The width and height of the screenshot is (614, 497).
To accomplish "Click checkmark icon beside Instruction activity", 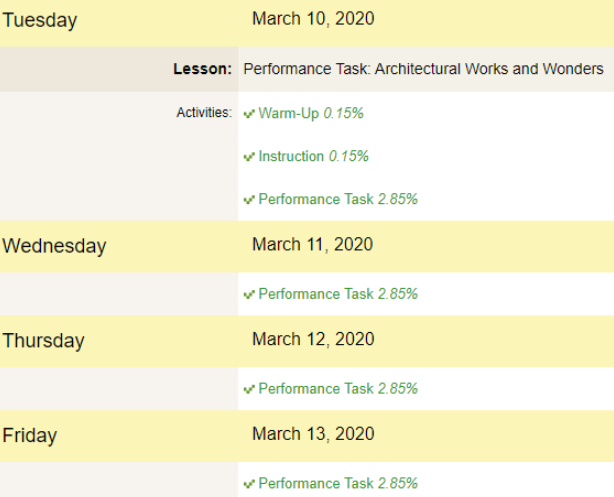I will click(249, 157).
